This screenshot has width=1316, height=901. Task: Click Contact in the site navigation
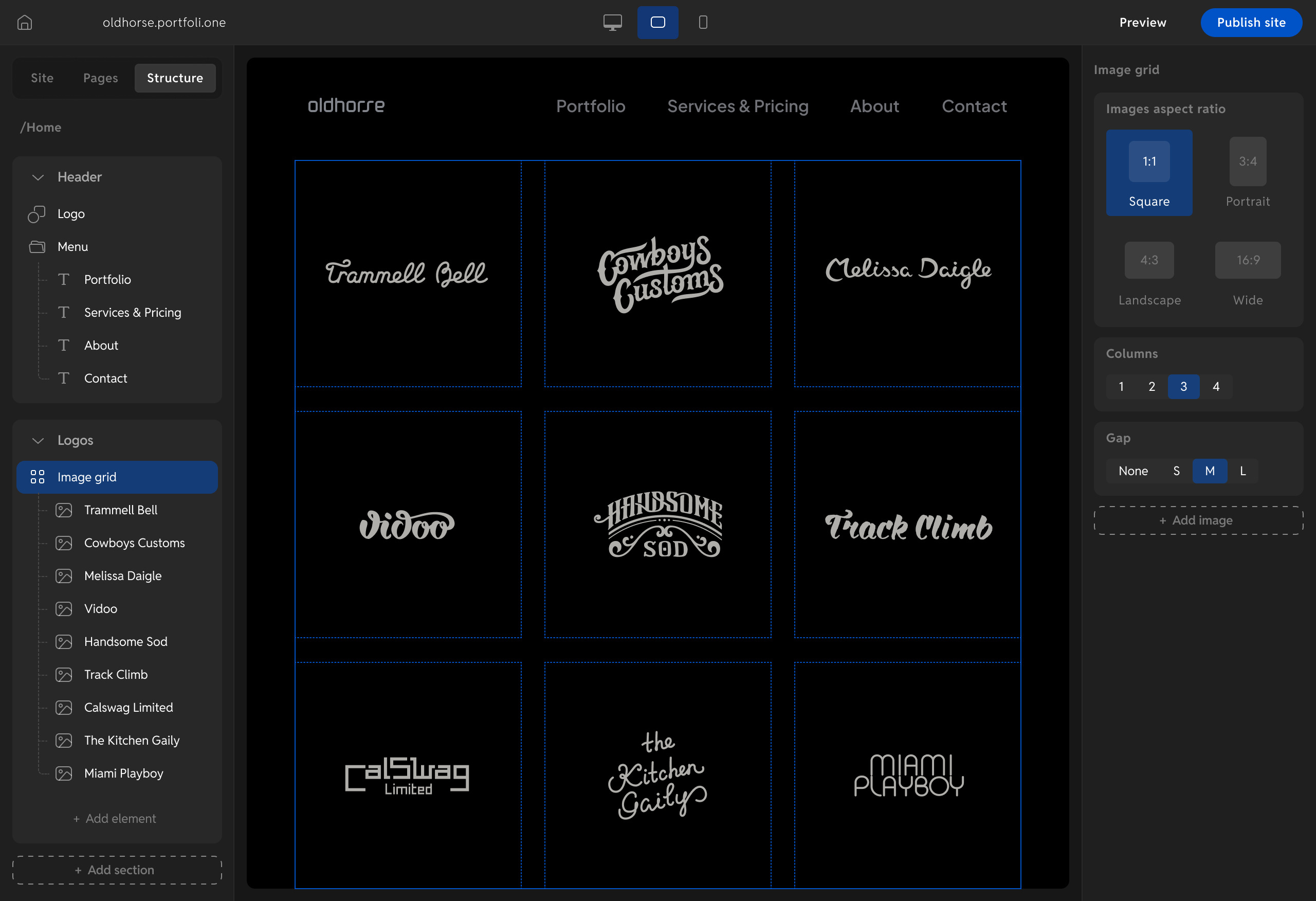(x=974, y=106)
